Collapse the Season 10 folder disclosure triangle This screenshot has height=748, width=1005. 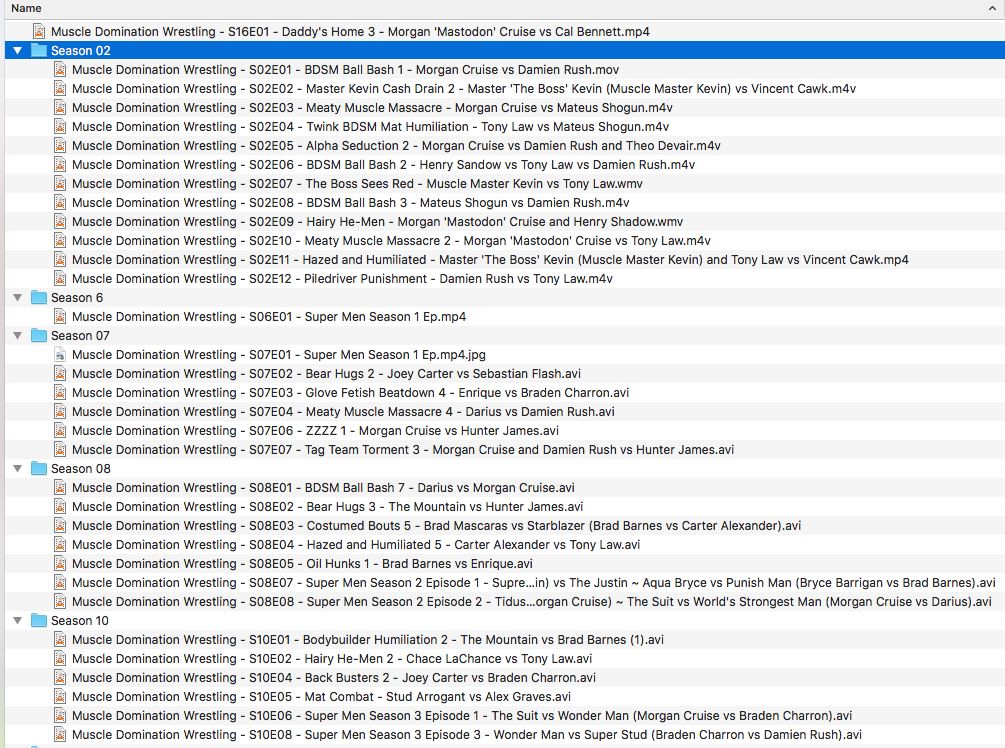(x=17, y=620)
